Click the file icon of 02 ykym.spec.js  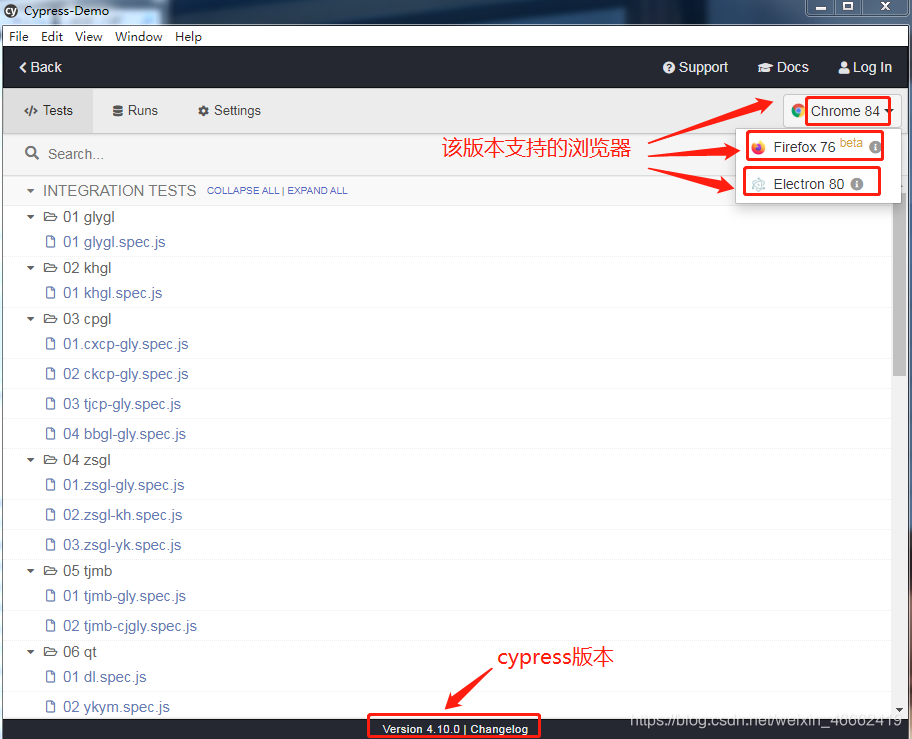point(51,706)
